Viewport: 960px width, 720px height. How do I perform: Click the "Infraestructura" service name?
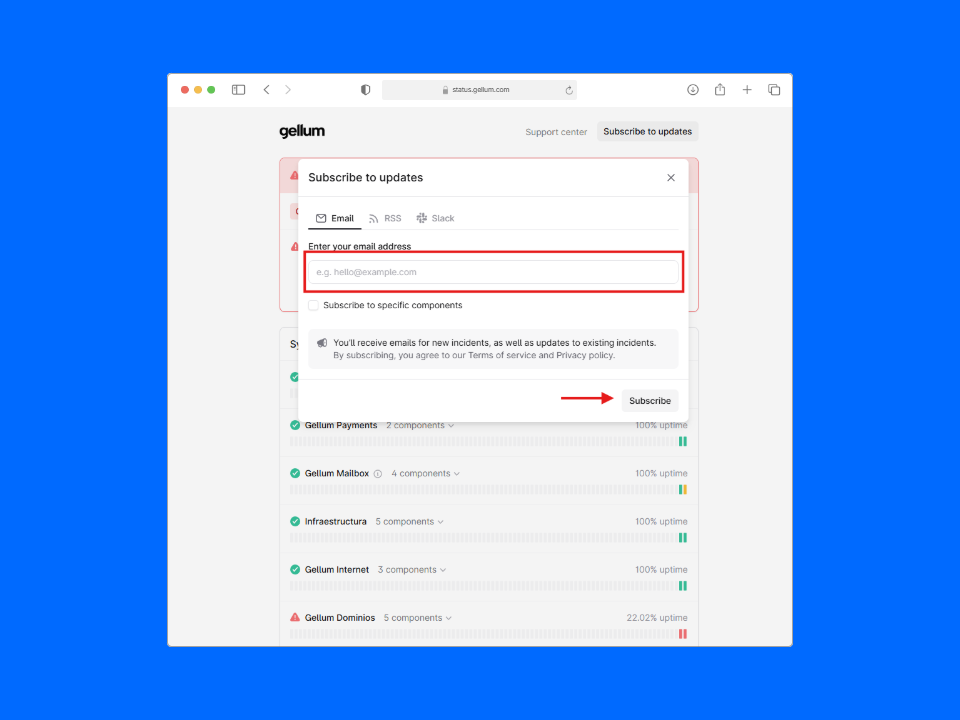click(x=336, y=522)
